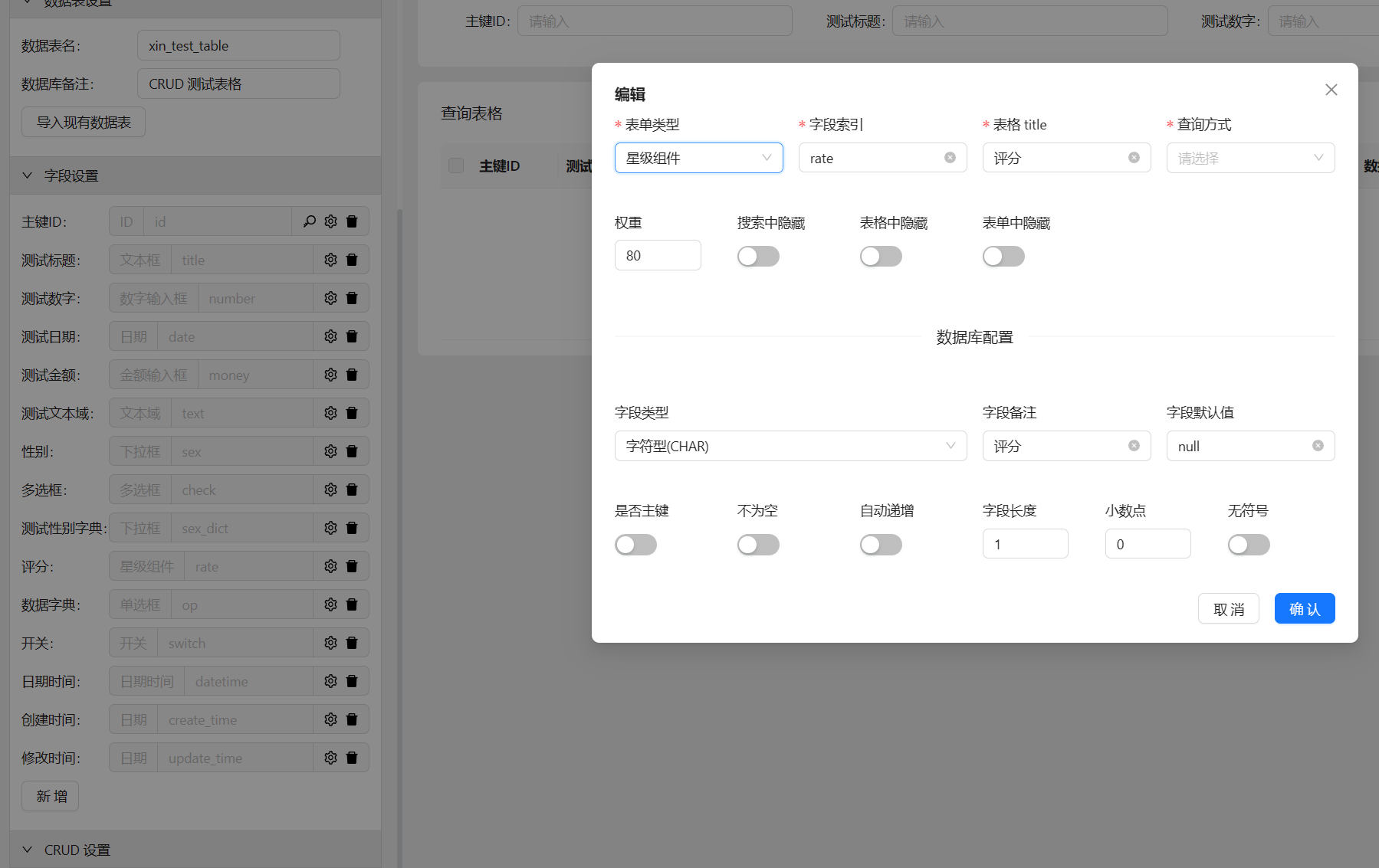This screenshot has height=868, width=1379.
Task: Open settings gear for 创建时间 field
Action: [x=330, y=719]
